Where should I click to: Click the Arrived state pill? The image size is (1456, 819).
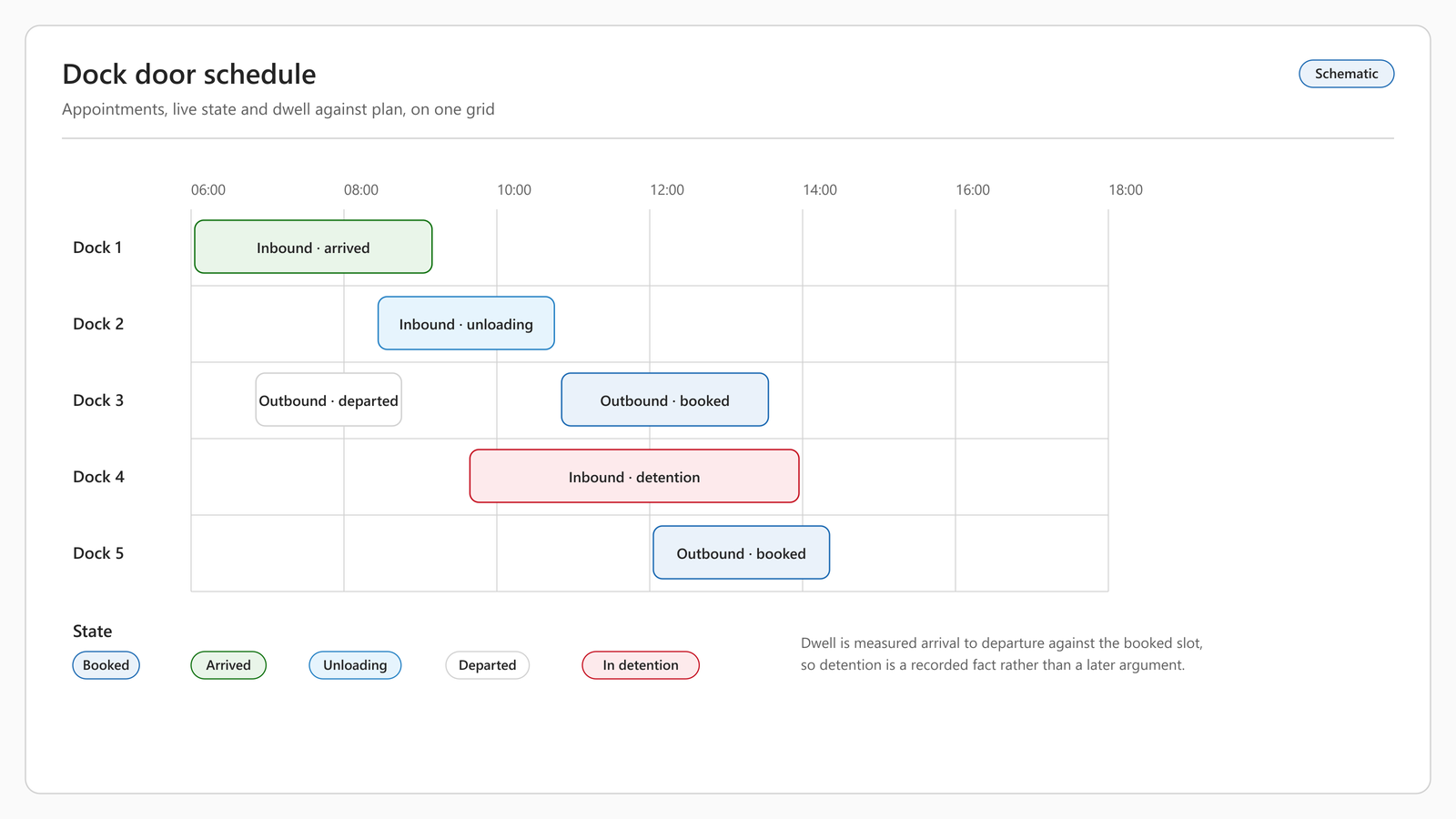click(228, 665)
